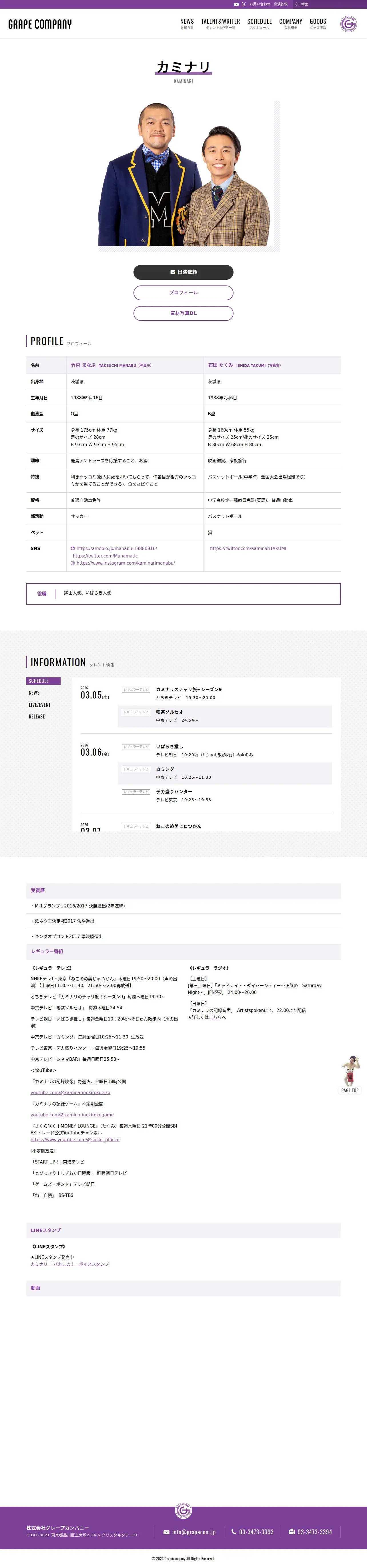The image size is (367, 1568).
Task: Open the COMPANY menu item
Action: point(291,24)
